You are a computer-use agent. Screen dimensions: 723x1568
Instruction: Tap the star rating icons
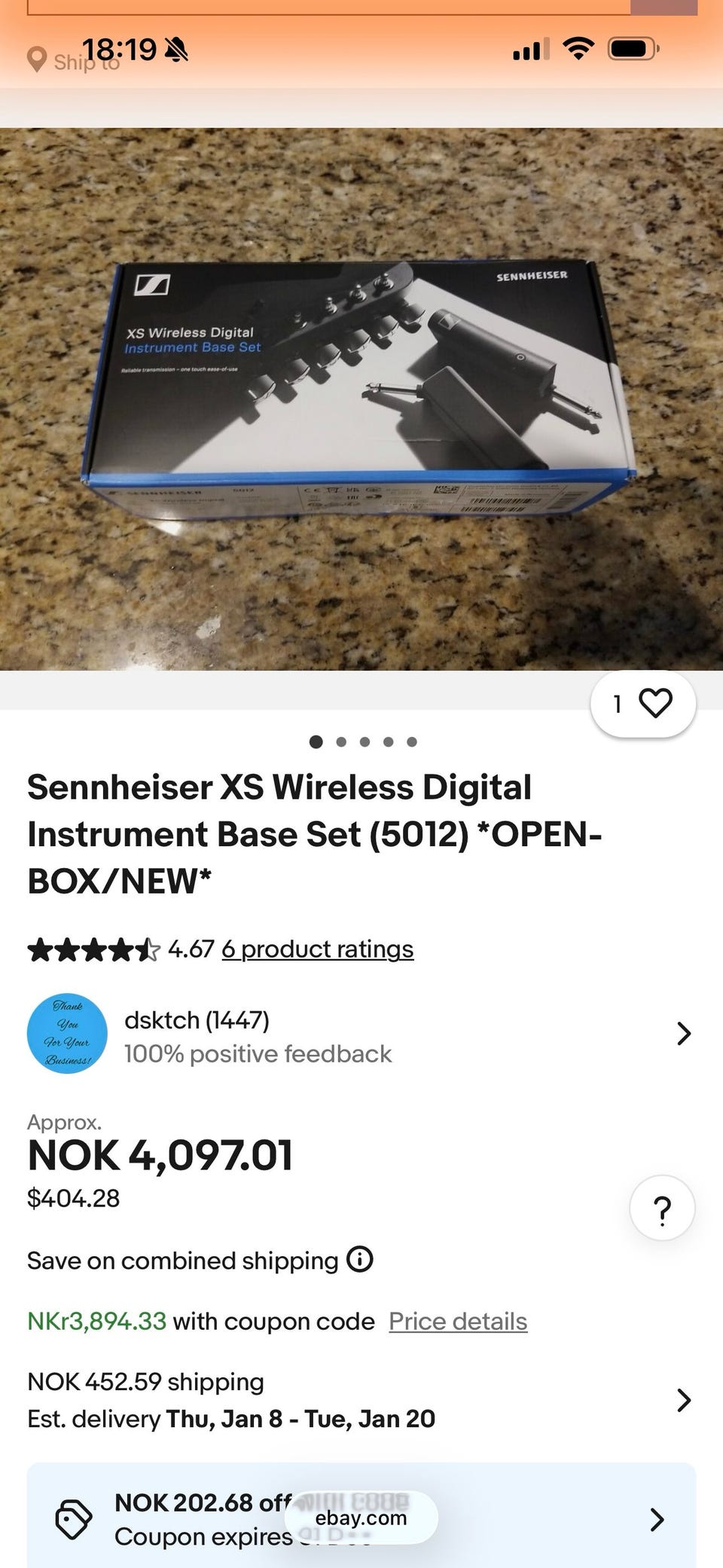click(x=93, y=949)
